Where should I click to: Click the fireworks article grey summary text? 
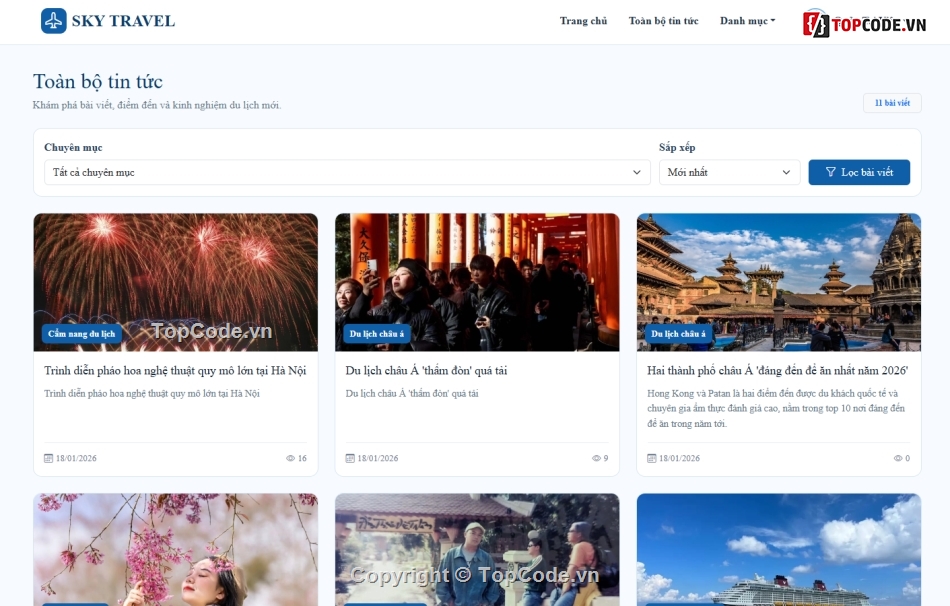(152, 393)
